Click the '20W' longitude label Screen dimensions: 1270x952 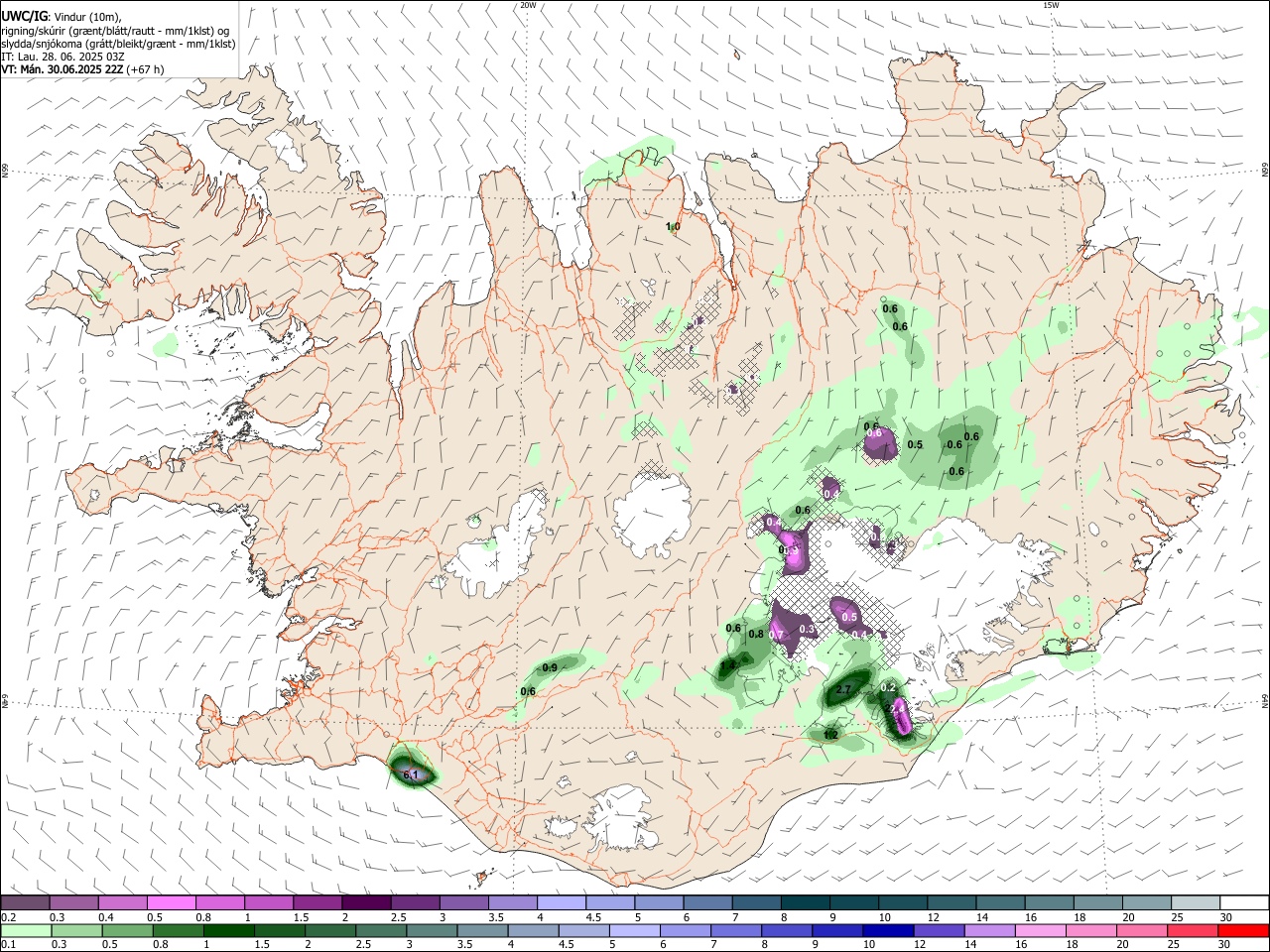[528, 5]
